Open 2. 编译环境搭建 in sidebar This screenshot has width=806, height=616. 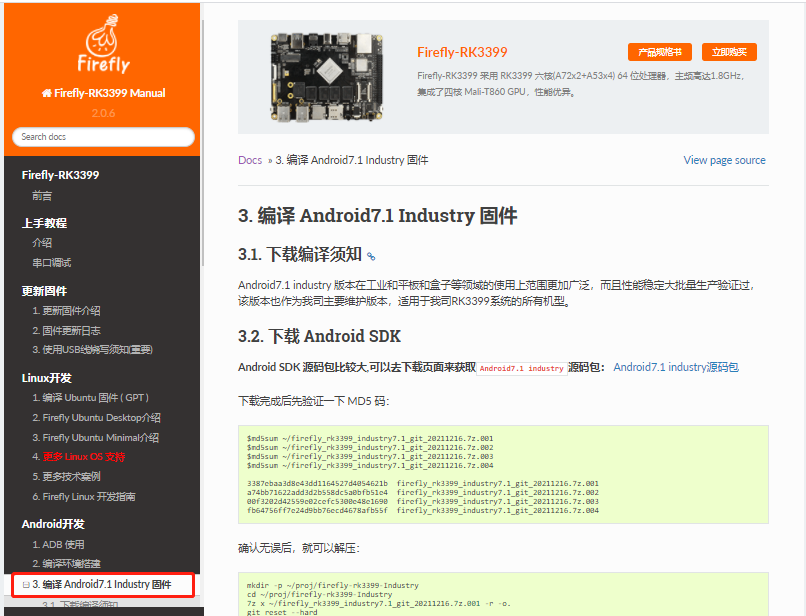(66, 564)
